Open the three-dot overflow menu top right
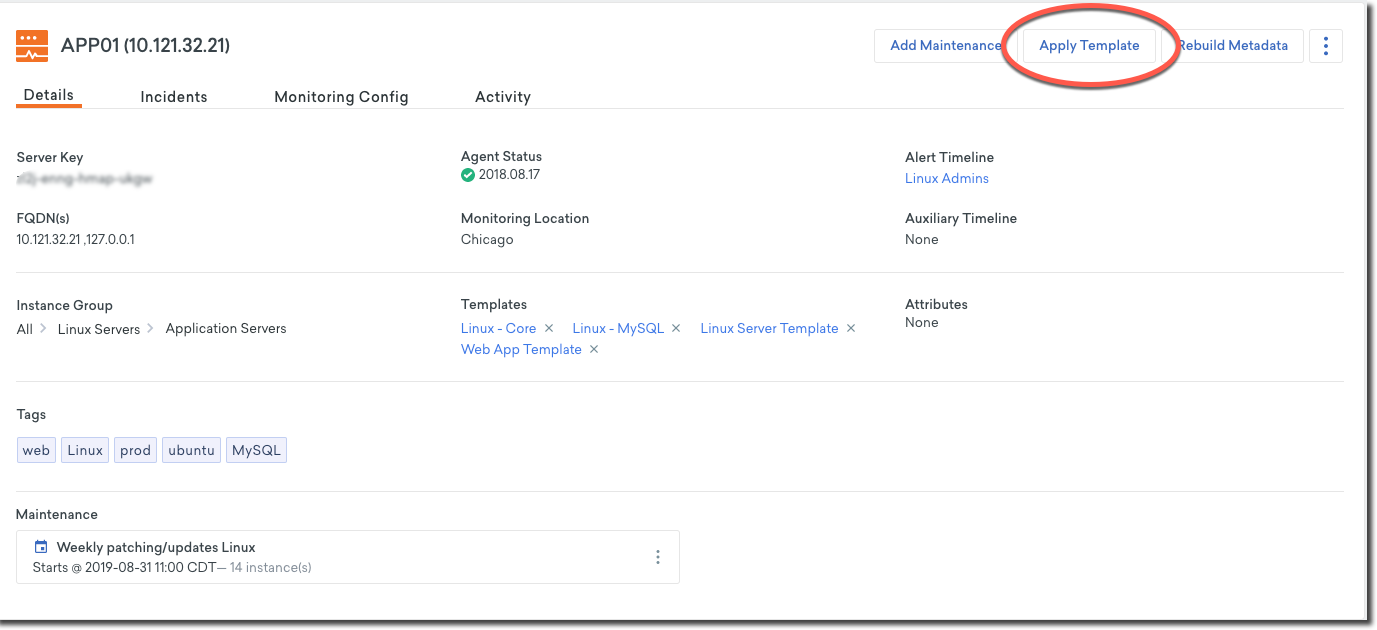Image resolution: width=1377 pixels, height=630 pixels. 1325,45
